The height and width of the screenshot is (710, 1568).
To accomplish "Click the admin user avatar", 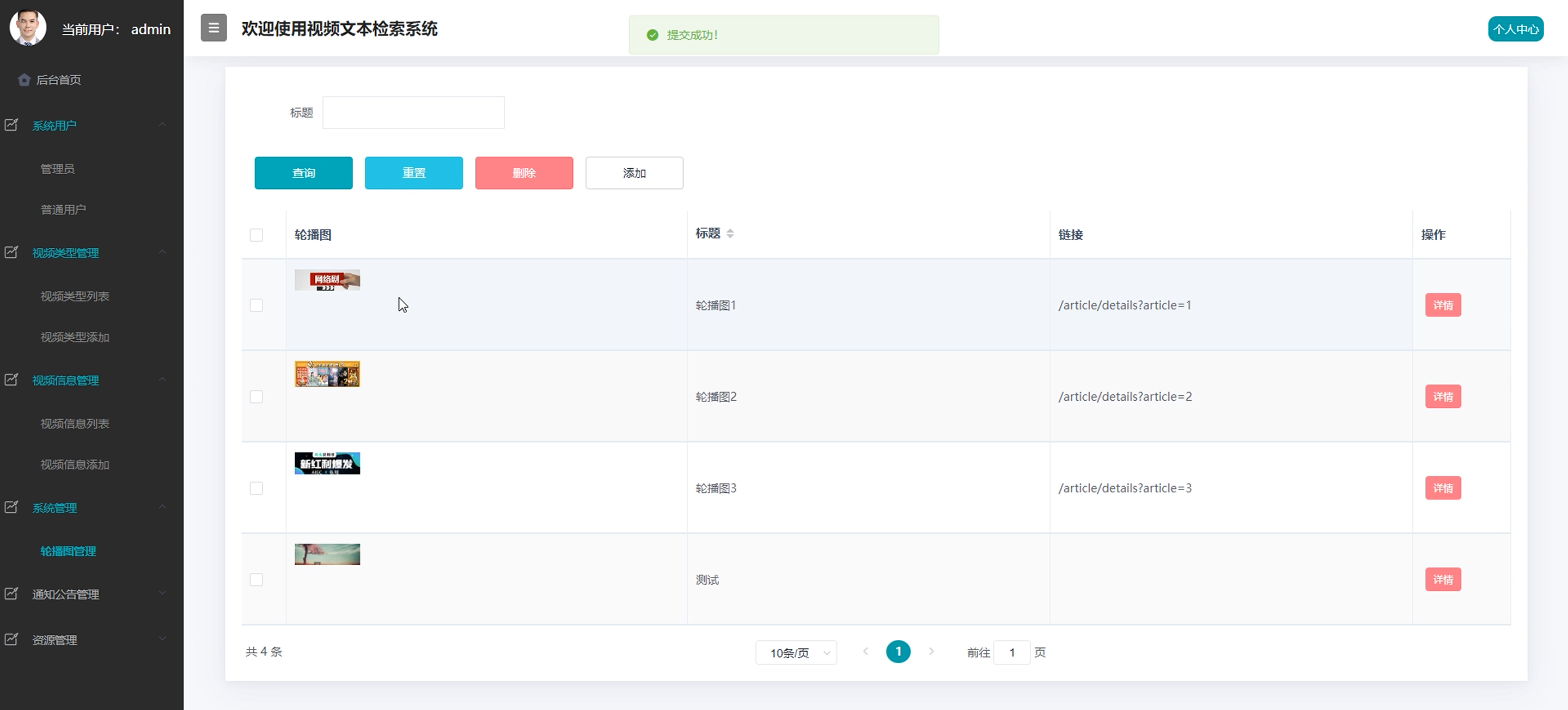I will click(28, 28).
